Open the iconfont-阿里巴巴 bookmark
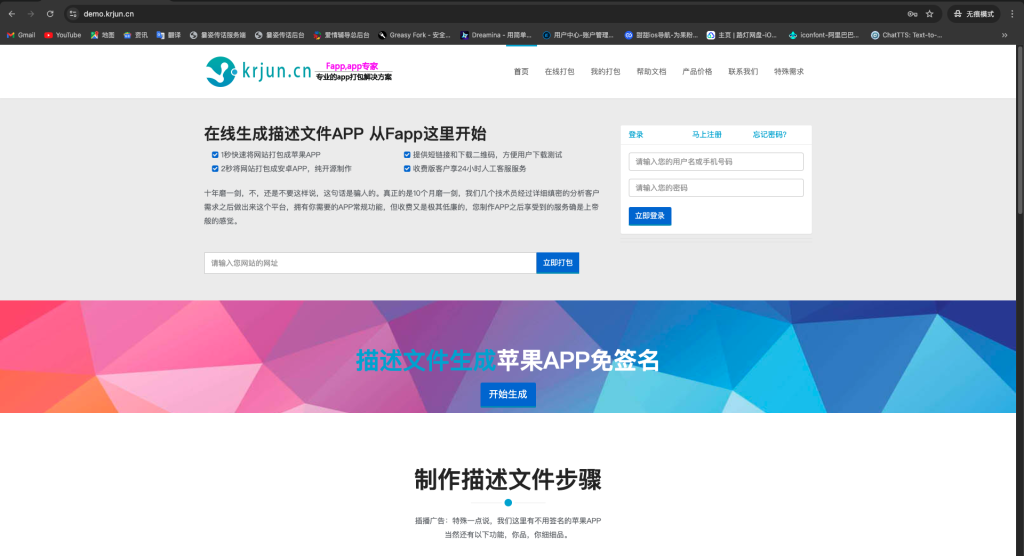The image size is (1024, 556). (x=824, y=35)
